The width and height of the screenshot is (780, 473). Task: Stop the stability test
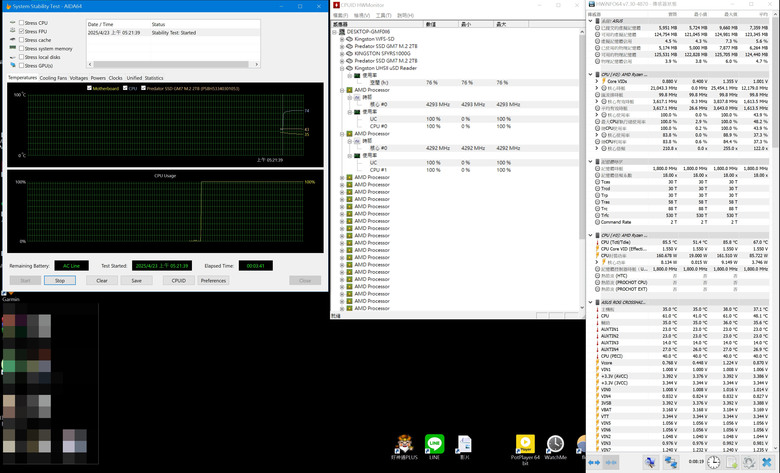60,281
